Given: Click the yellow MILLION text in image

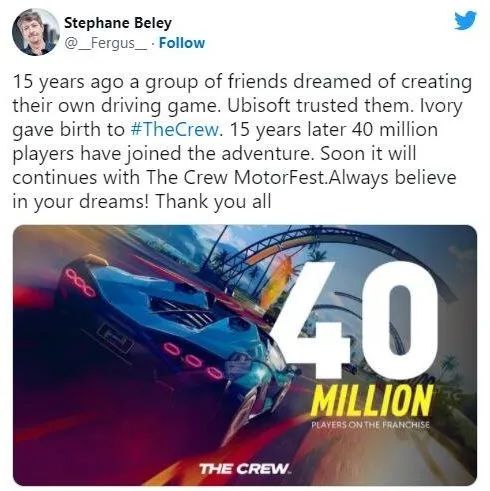Looking at the screenshot, I should 372,401.
